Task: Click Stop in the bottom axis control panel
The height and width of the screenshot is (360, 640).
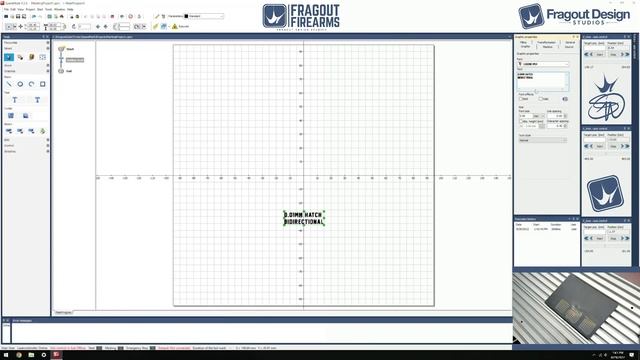Action: click(613, 238)
